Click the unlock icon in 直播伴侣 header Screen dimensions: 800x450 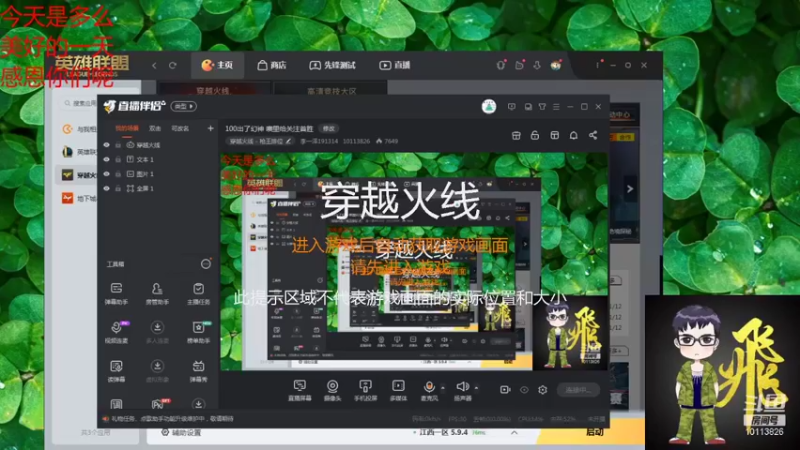(x=535, y=135)
